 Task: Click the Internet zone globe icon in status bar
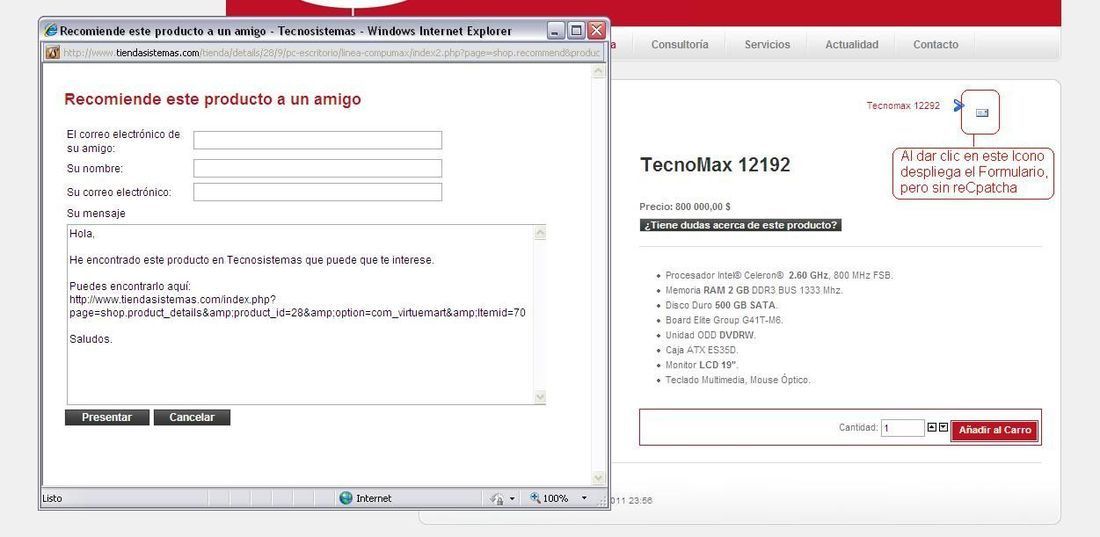tap(346, 498)
